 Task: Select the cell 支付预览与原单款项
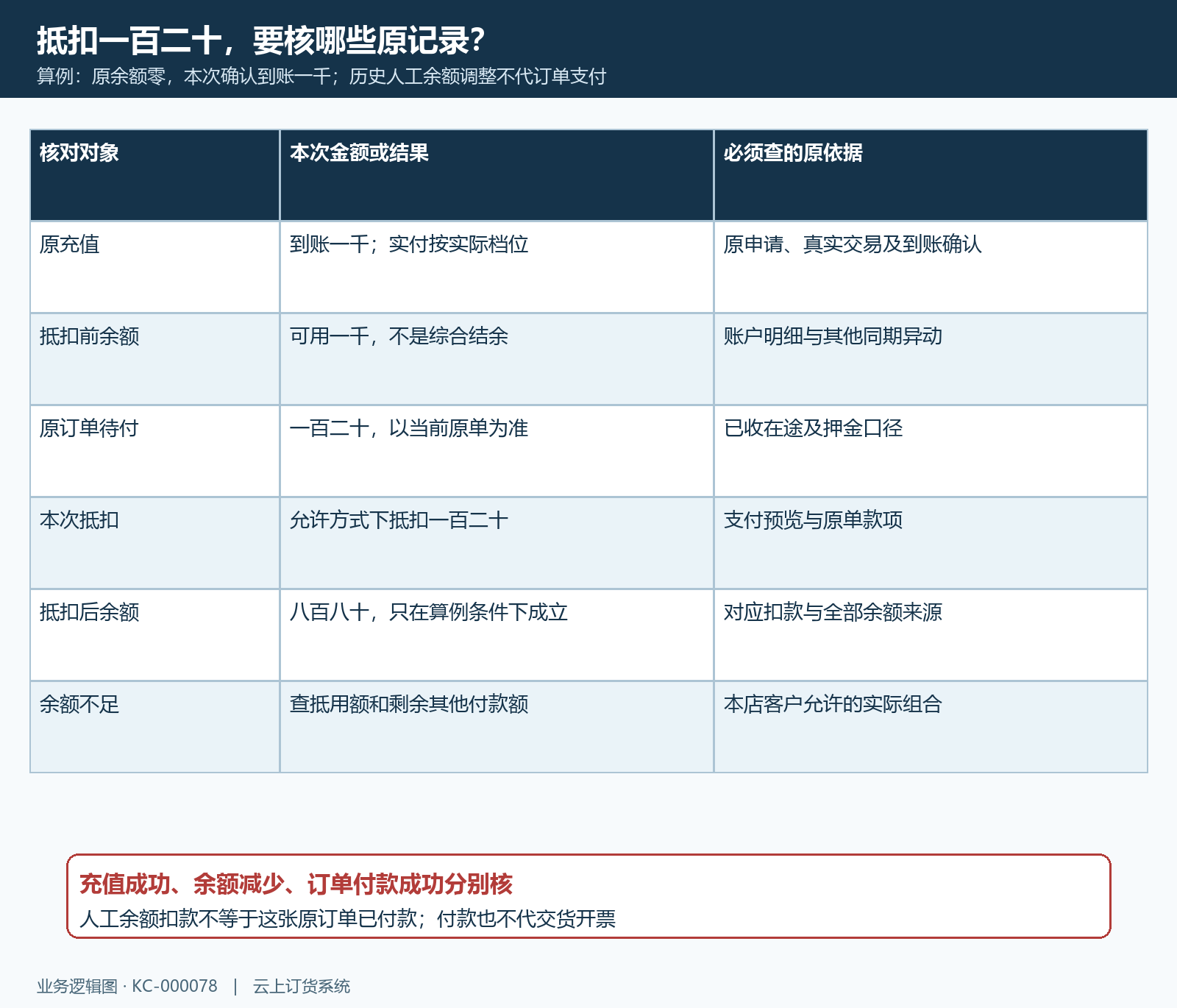[931, 543]
